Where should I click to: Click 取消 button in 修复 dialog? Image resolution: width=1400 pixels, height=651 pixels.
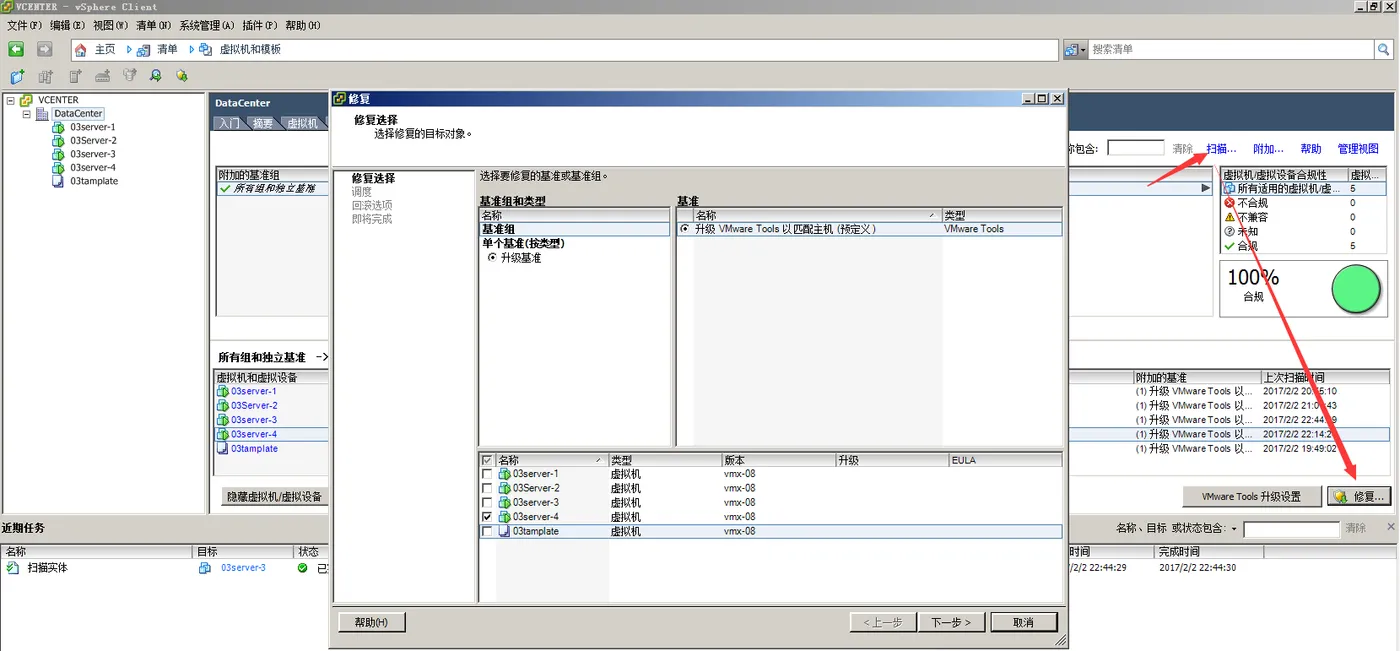(1023, 622)
